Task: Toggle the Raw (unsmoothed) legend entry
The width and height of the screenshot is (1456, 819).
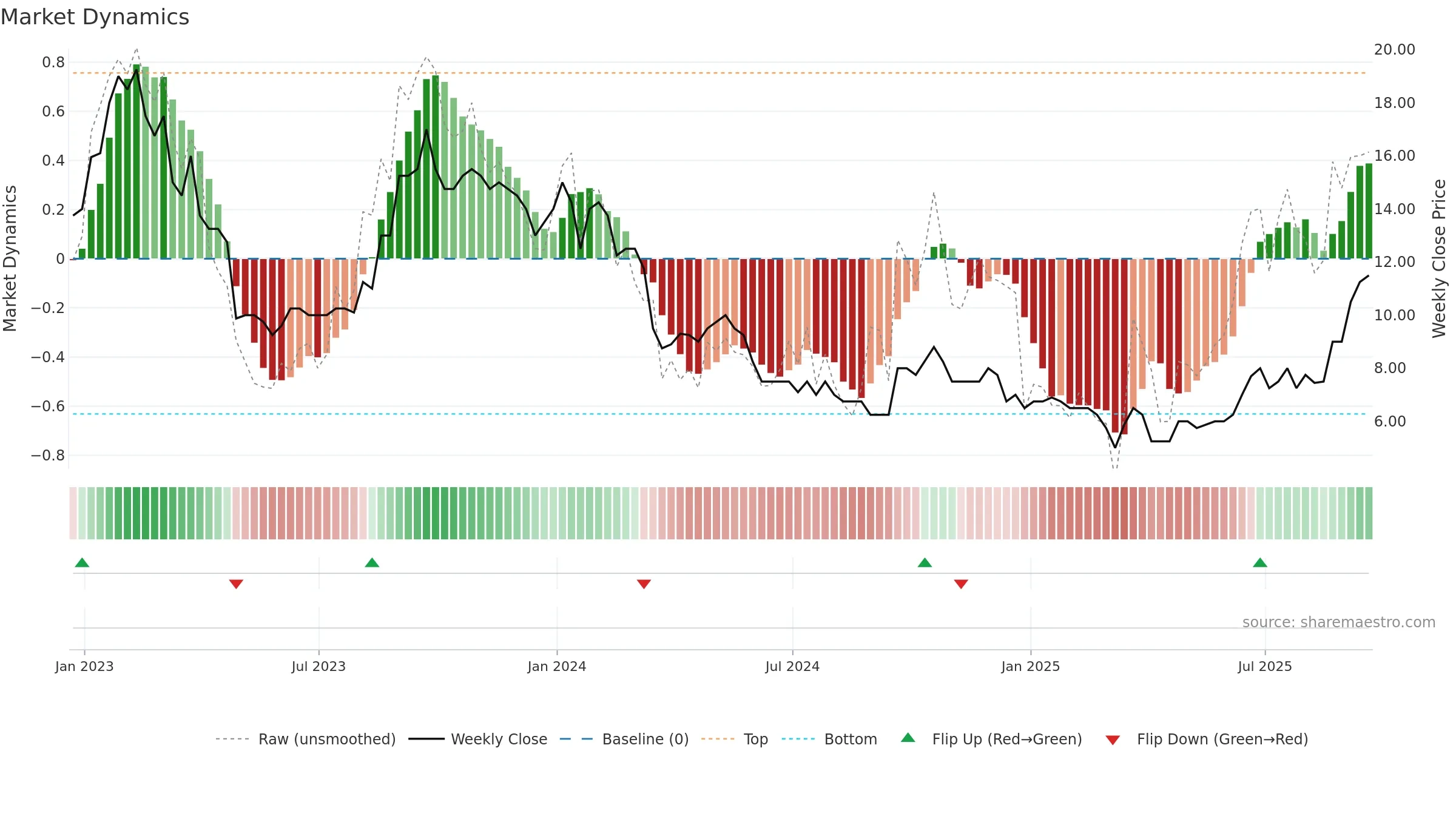Action: 305,739
